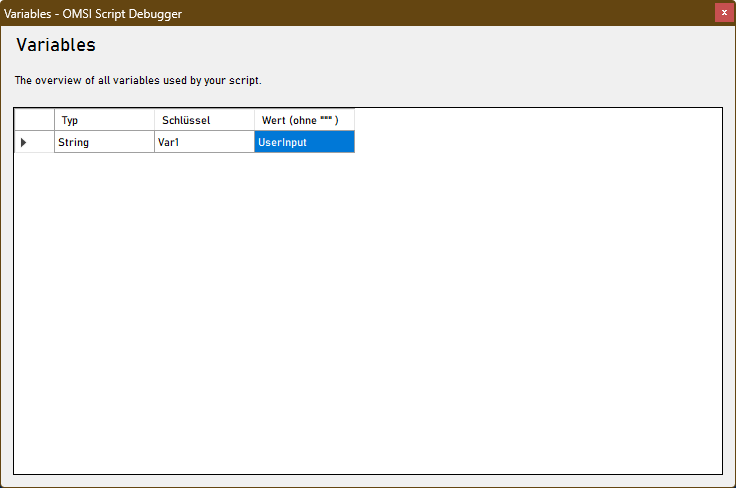Screen dimensions: 736x488
Task: Close the OMSI Script Debugger Variables window
Action: click(724, 13)
